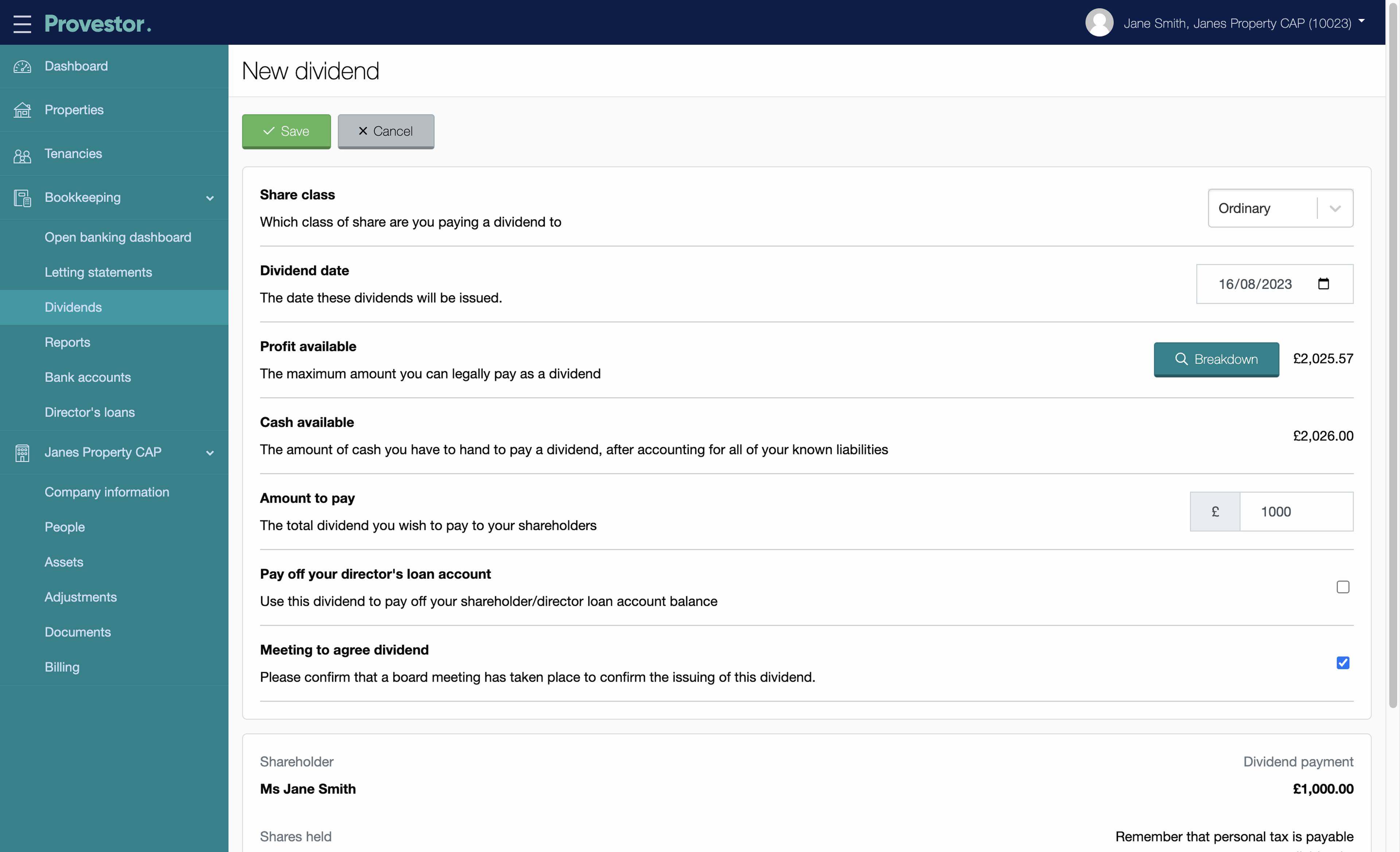Click the dividend date field

[1275, 284]
